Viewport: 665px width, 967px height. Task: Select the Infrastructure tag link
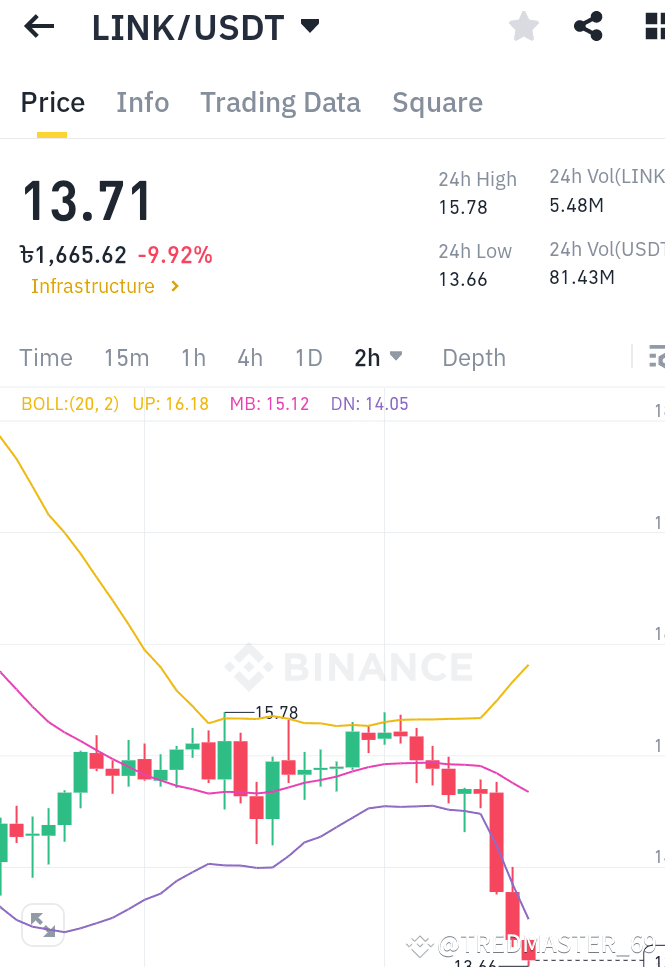click(x=92, y=287)
